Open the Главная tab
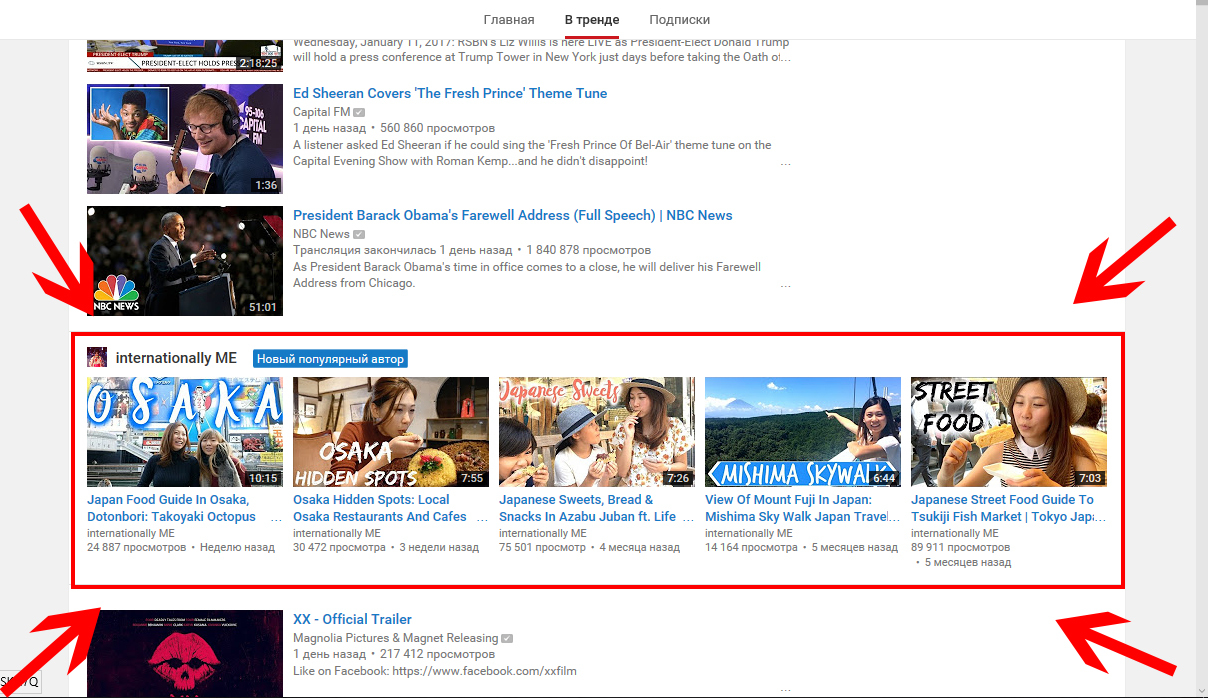1208x698 pixels. click(x=509, y=20)
